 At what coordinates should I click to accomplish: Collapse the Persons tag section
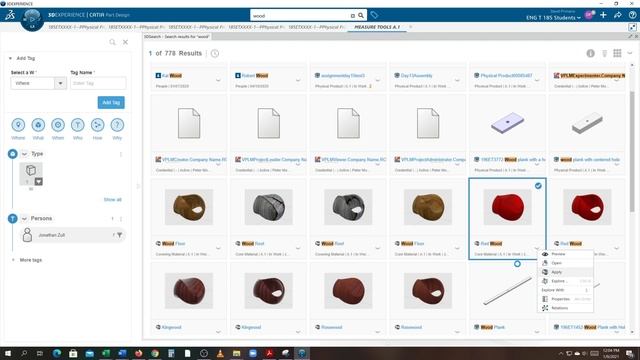[x=24, y=219]
